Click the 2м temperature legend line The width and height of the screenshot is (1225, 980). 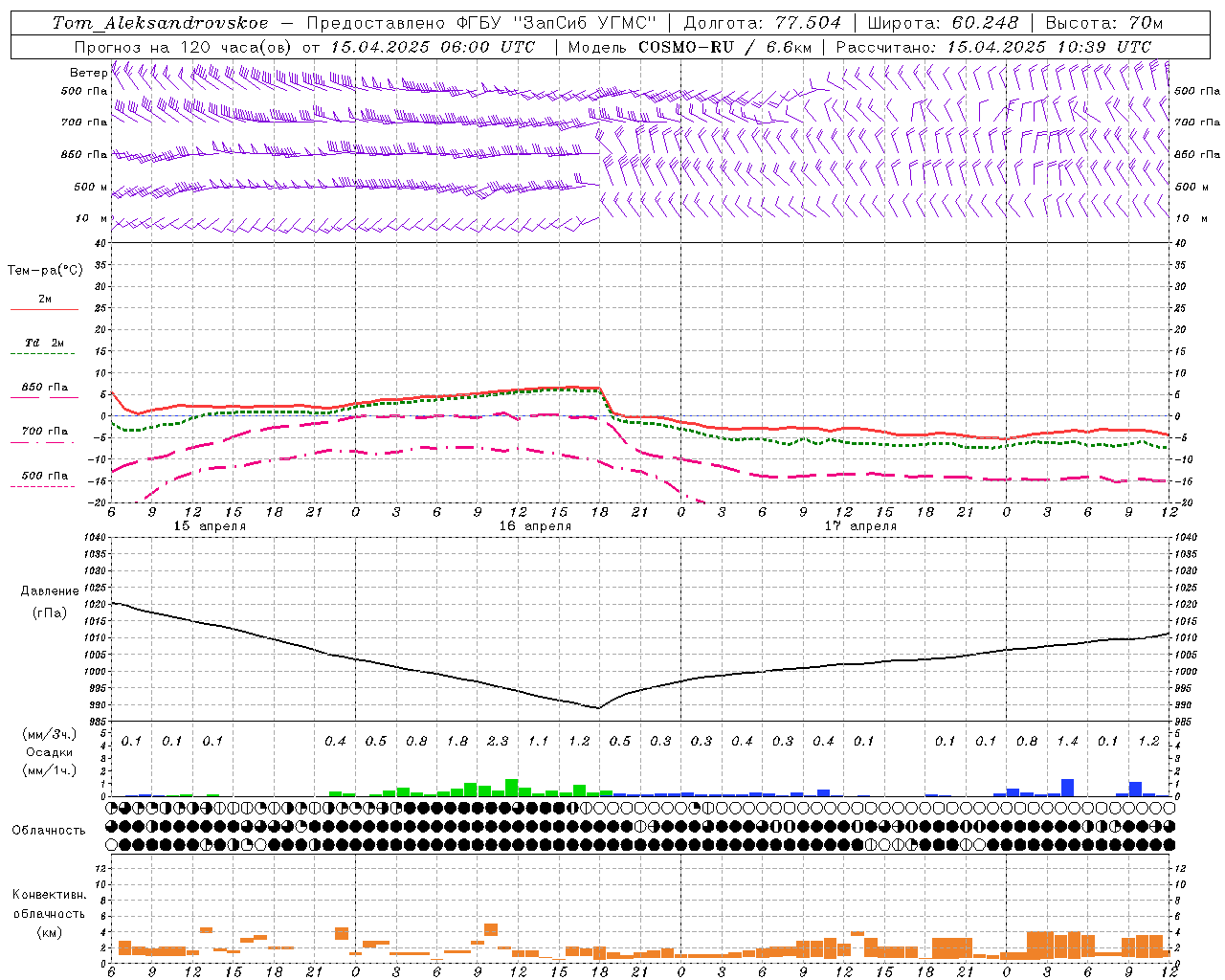coord(44,310)
